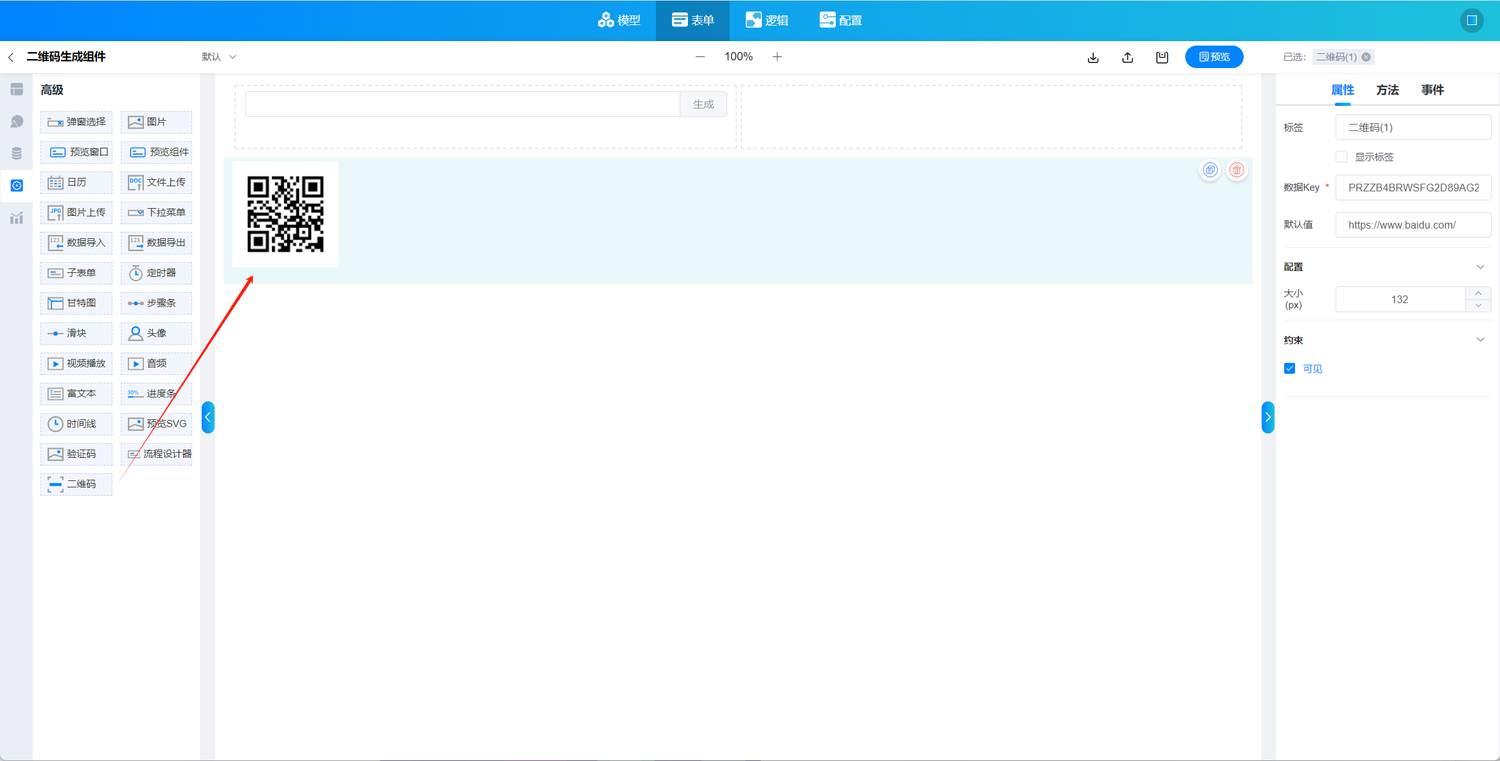
Task: Collapse the right properties panel
Action: 1268,417
